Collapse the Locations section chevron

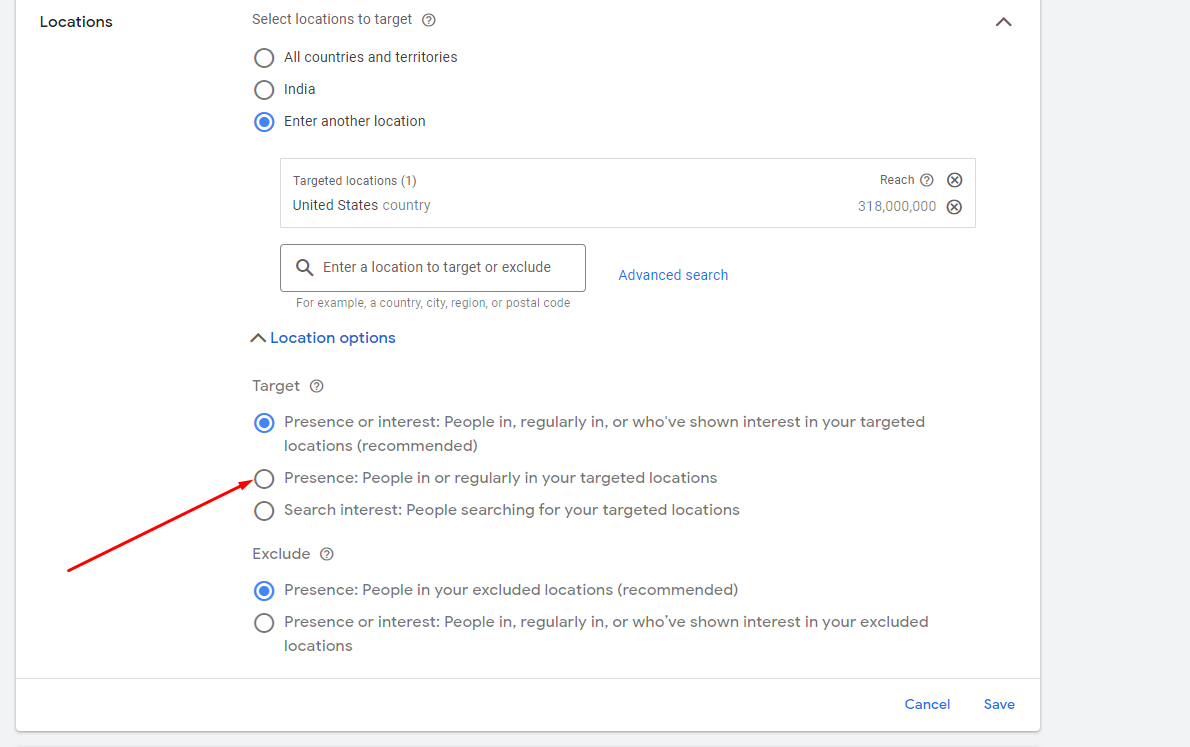pos(1003,22)
